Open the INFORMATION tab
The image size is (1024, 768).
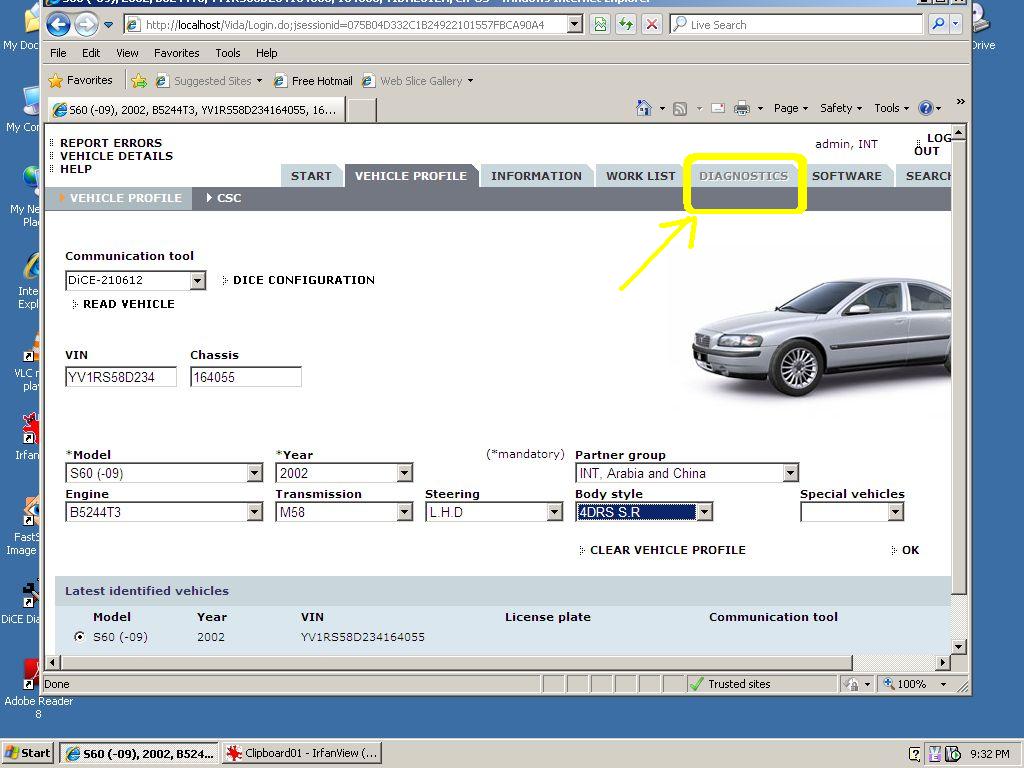click(536, 176)
